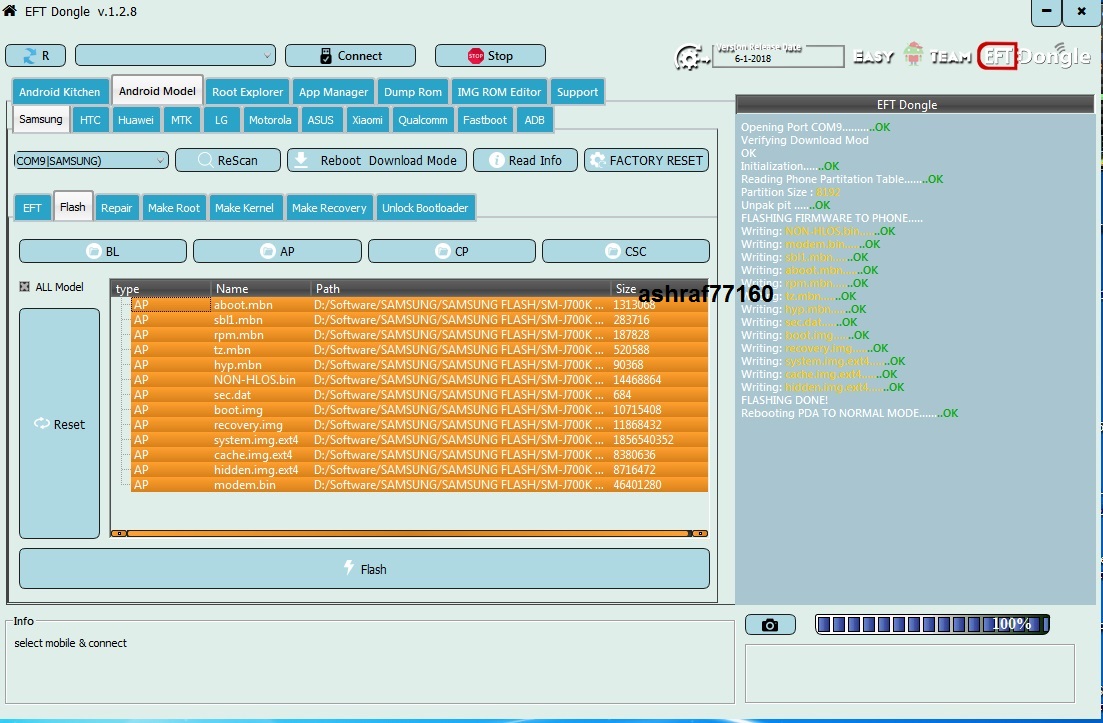Click the version release date field
Viewport: 1103px width, 723px height.
(x=778, y=56)
